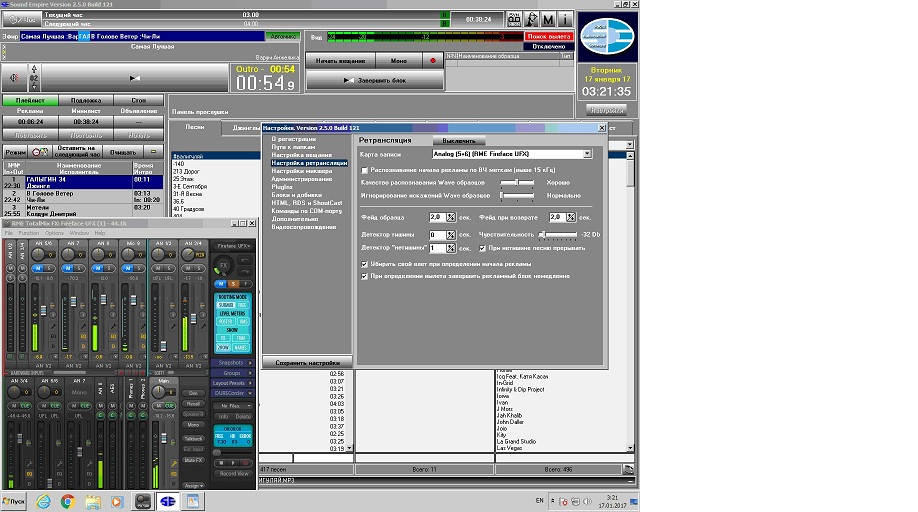Toggle 'При определении вылета завершить рекламный блок' checkbox
Image resolution: width=918 pixels, height=512 pixels.
tap(365, 276)
